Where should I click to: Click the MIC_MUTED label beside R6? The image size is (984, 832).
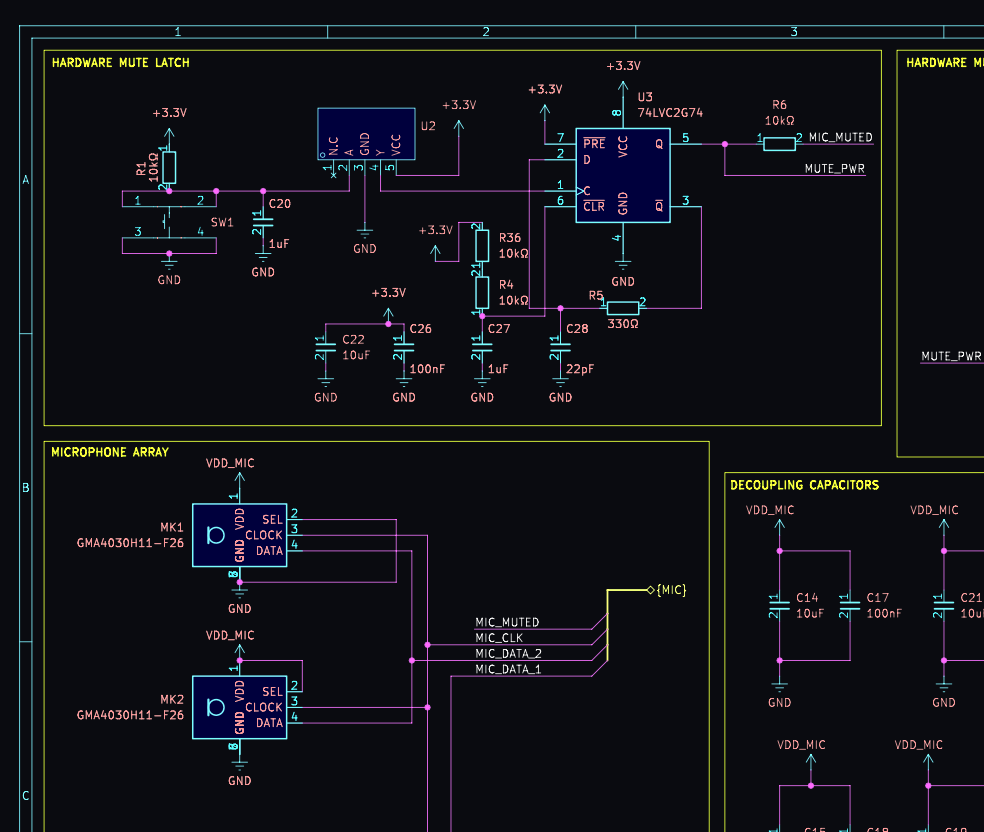(x=840, y=137)
